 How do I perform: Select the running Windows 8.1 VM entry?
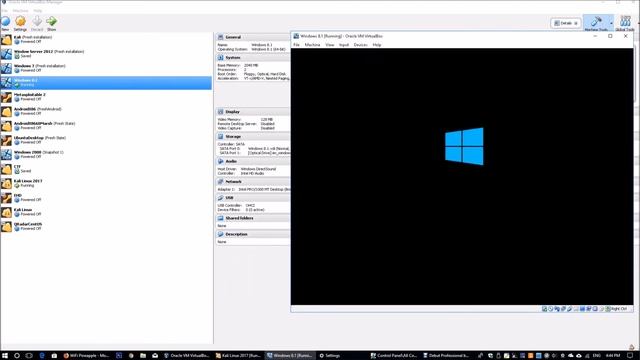click(x=106, y=82)
